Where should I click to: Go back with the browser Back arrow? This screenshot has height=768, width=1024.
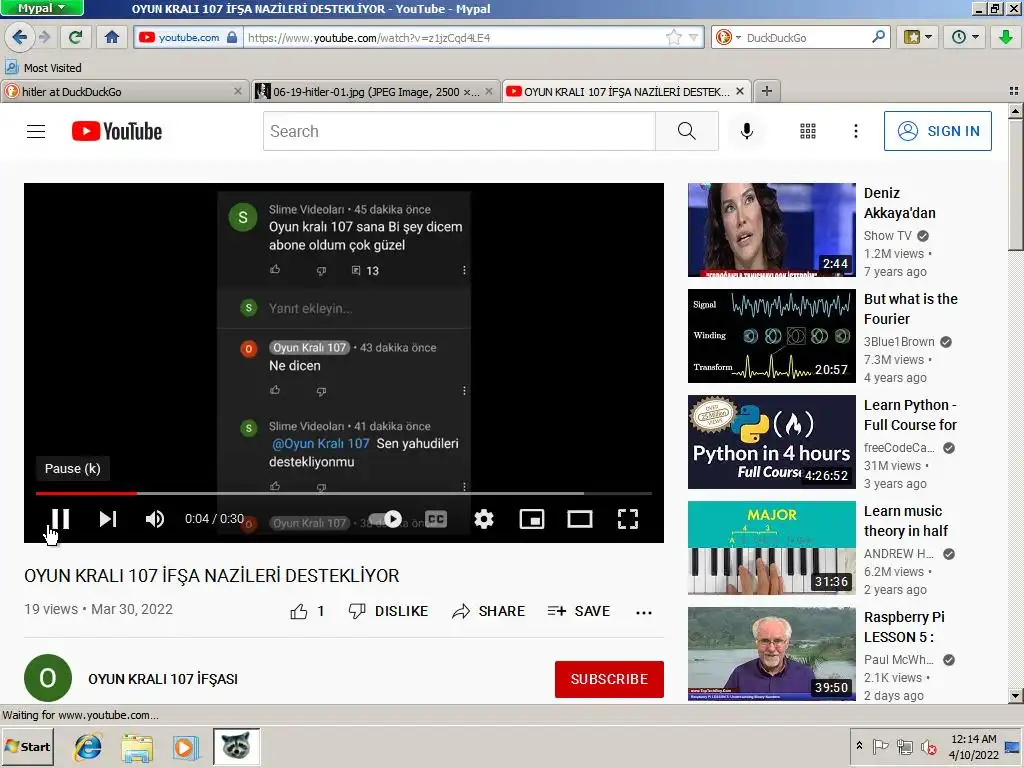[x=20, y=37]
